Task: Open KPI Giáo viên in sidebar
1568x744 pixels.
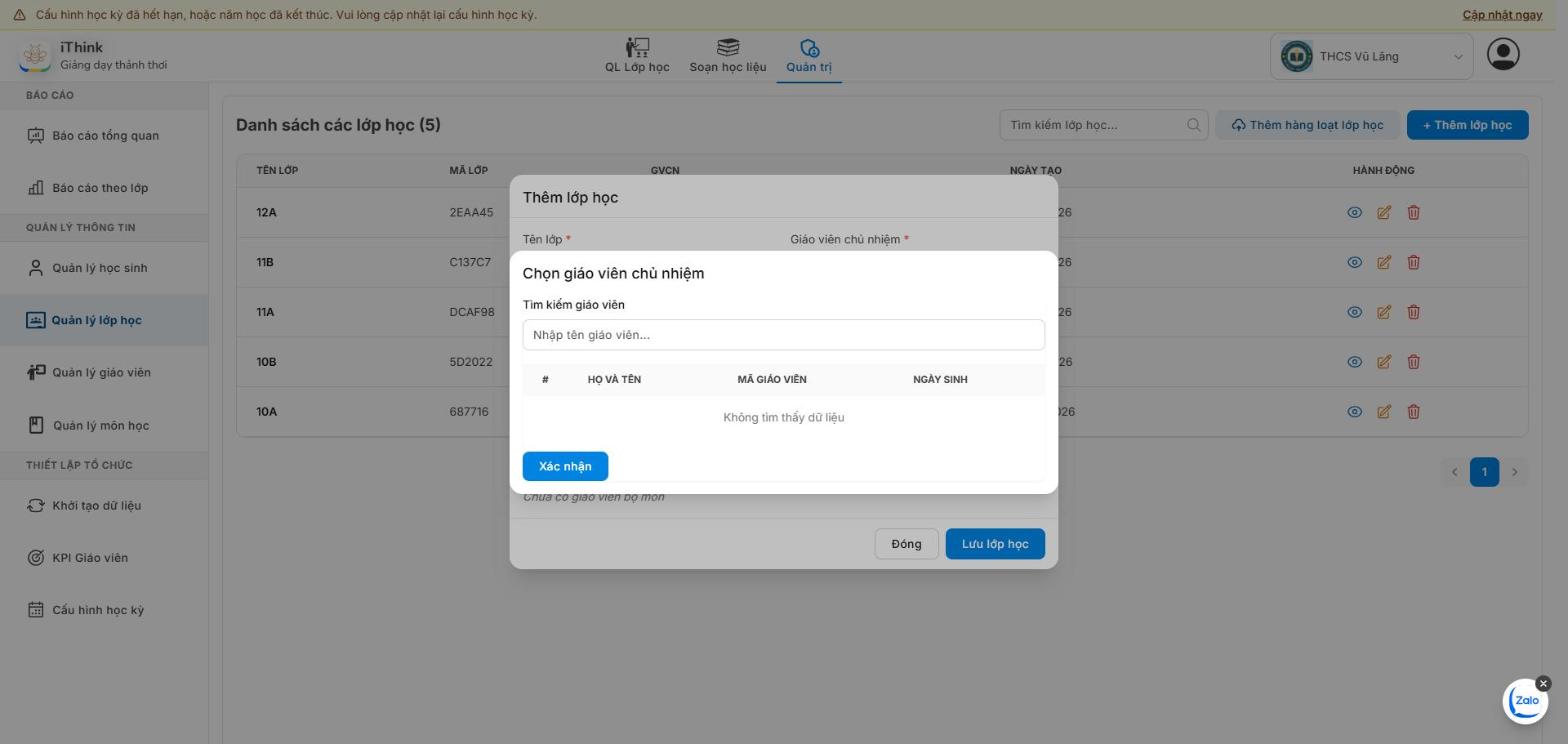Action: tap(104, 558)
